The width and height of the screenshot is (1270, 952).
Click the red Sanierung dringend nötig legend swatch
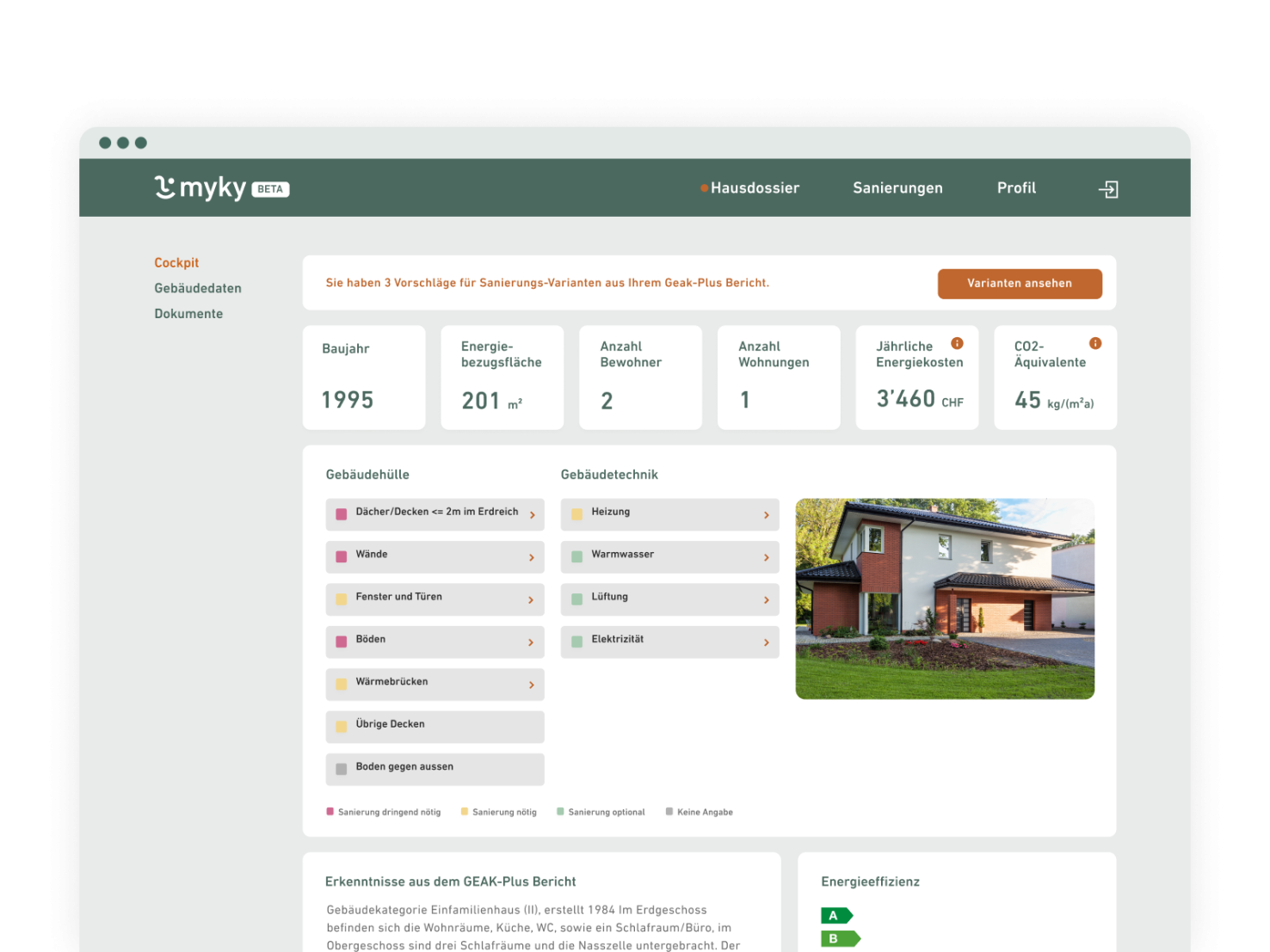point(330,811)
